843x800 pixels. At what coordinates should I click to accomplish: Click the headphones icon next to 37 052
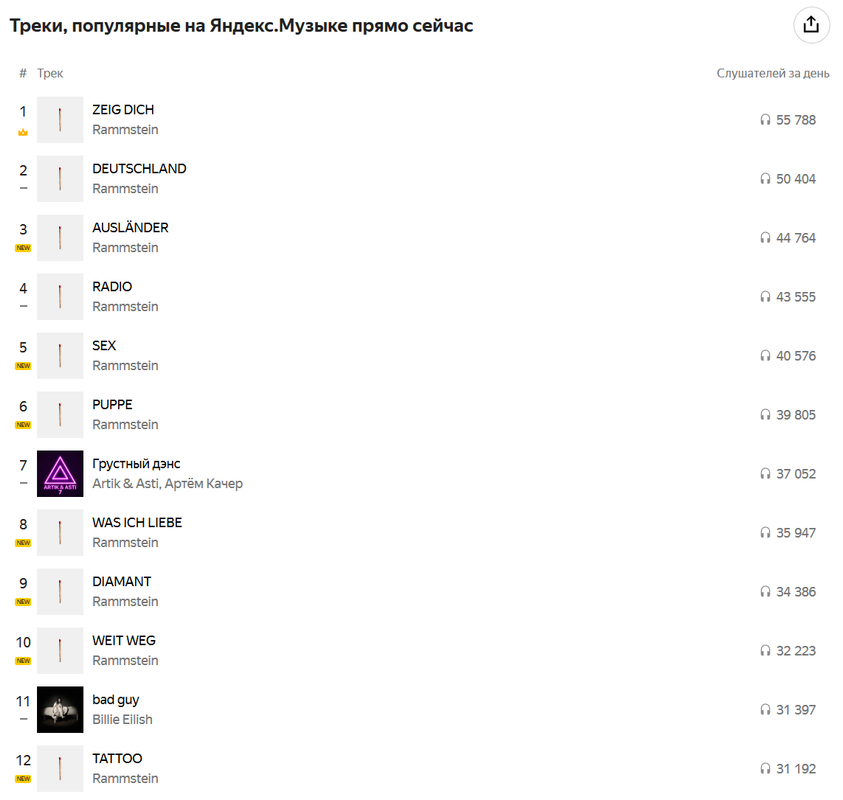tap(766, 474)
